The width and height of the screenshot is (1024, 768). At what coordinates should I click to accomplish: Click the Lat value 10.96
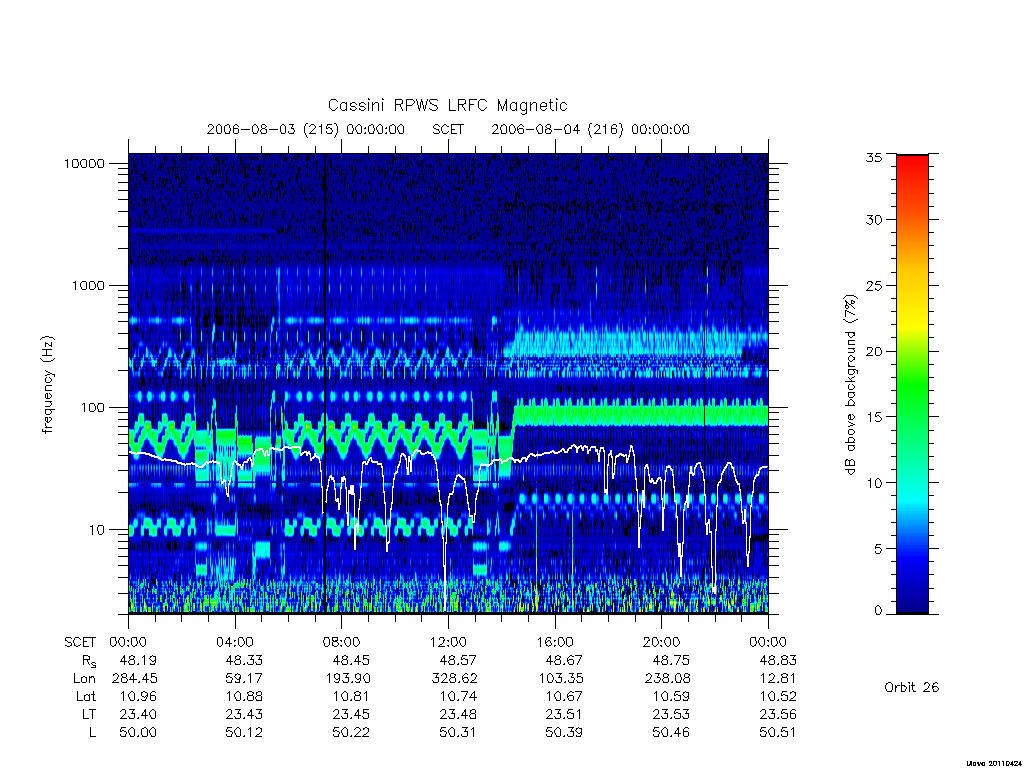(x=138, y=696)
